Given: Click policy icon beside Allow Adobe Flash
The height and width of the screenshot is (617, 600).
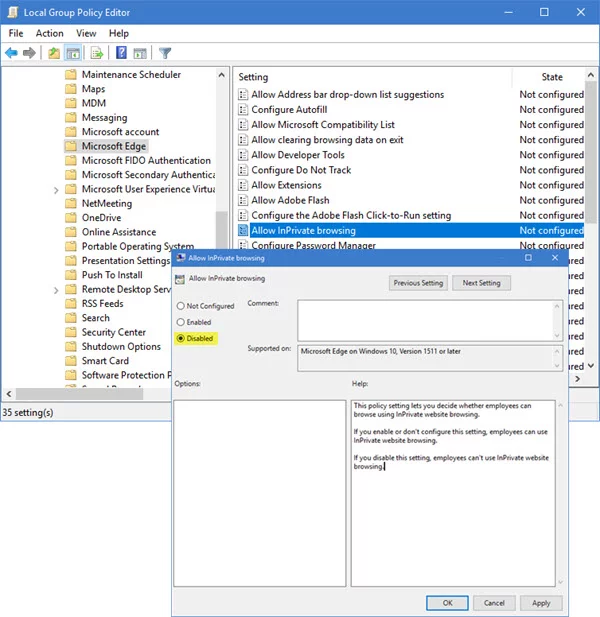Looking at the screenshot, I should click(243, 200).
